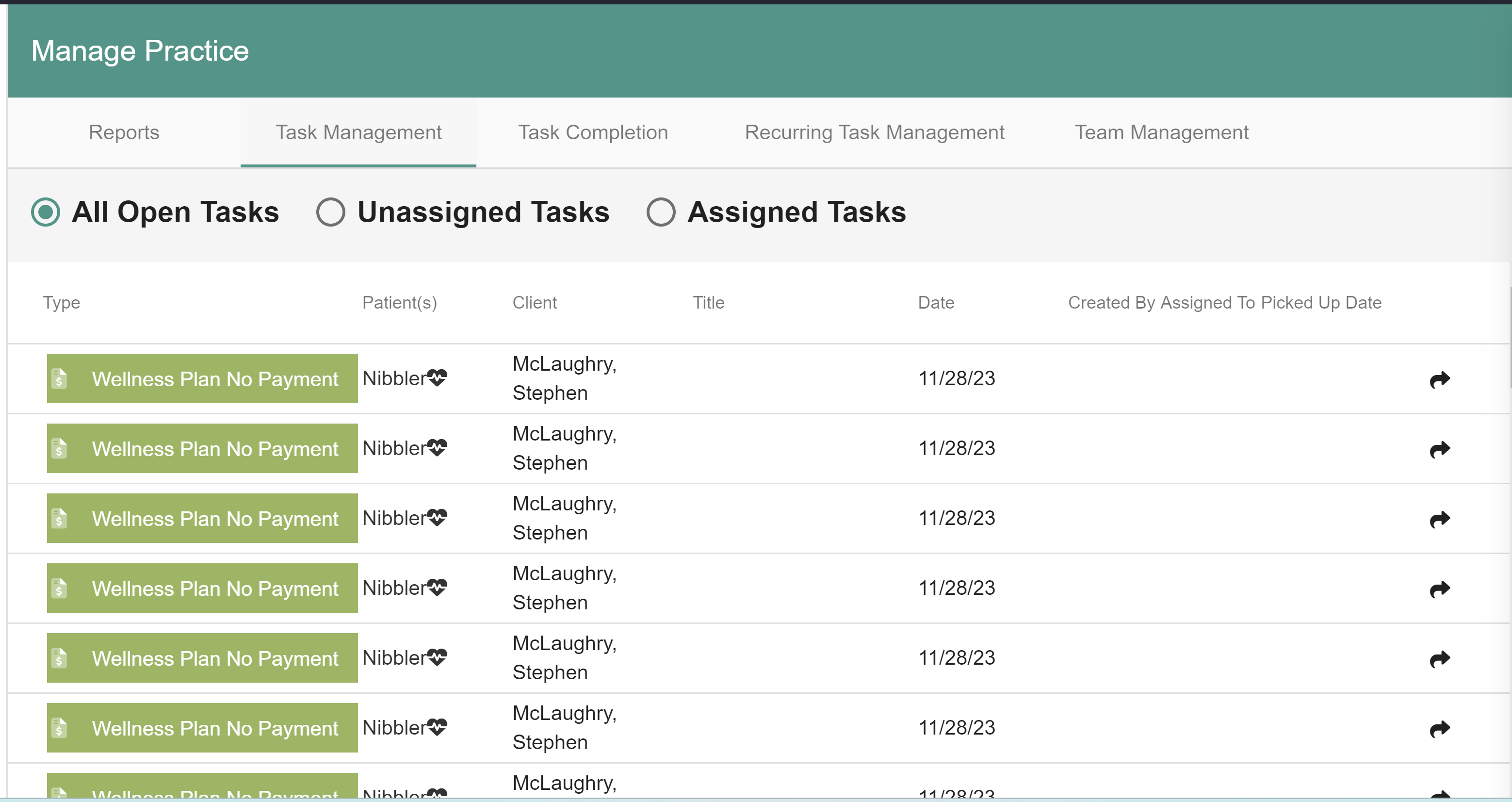The height and width of the screenshot is (802, 1512).
Task: Click share arrow icon in second task row
Action: tap(1439, 449)
